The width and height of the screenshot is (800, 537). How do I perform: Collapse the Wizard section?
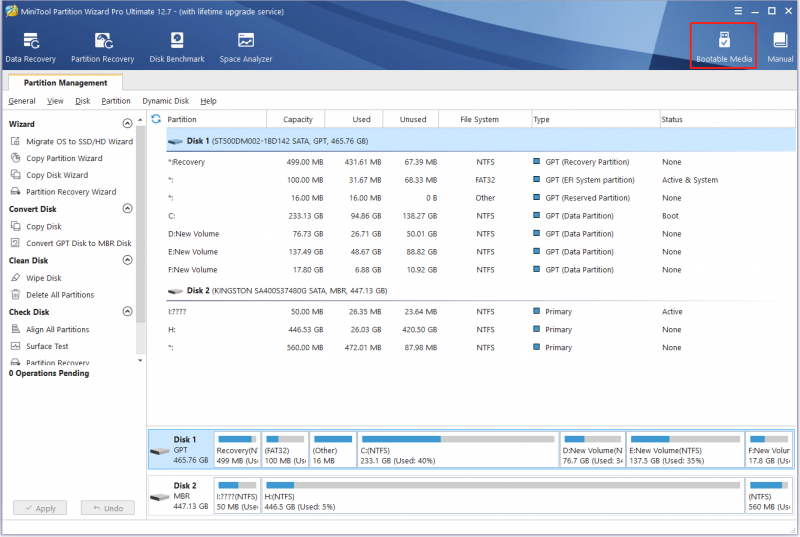point(128,123)
